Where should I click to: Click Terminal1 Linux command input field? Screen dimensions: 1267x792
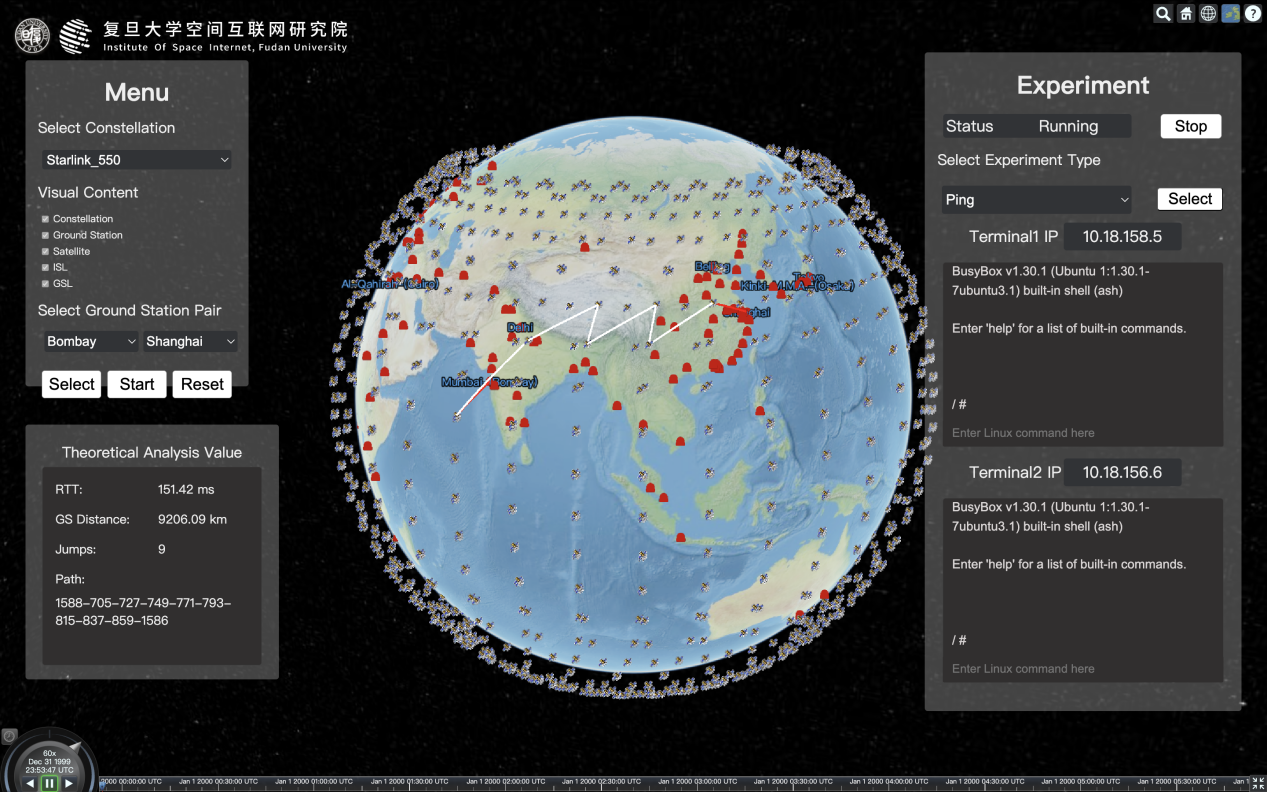pyautogui.click(x=1082, y=433)
